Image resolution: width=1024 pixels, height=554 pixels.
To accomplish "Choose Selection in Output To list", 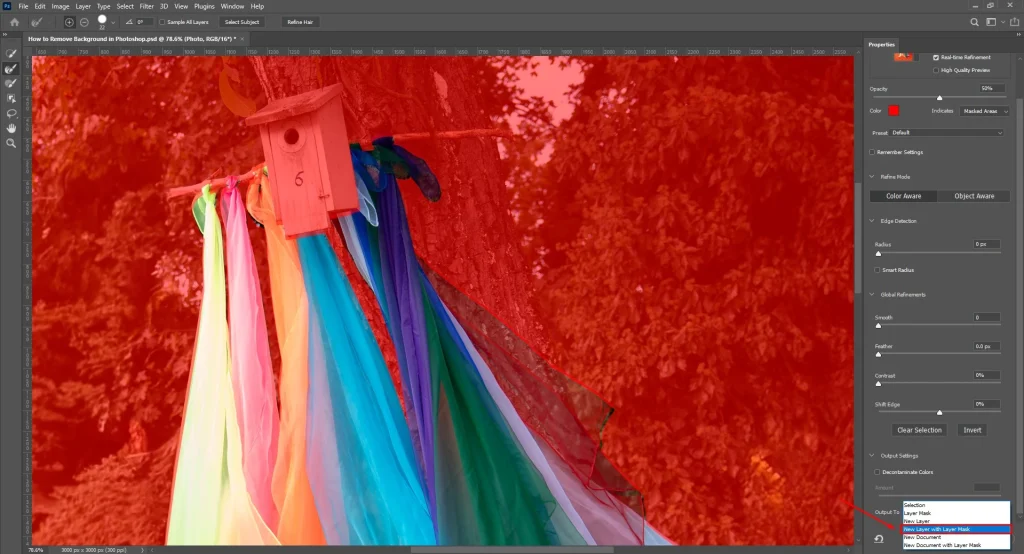I will tap(956, 505).
